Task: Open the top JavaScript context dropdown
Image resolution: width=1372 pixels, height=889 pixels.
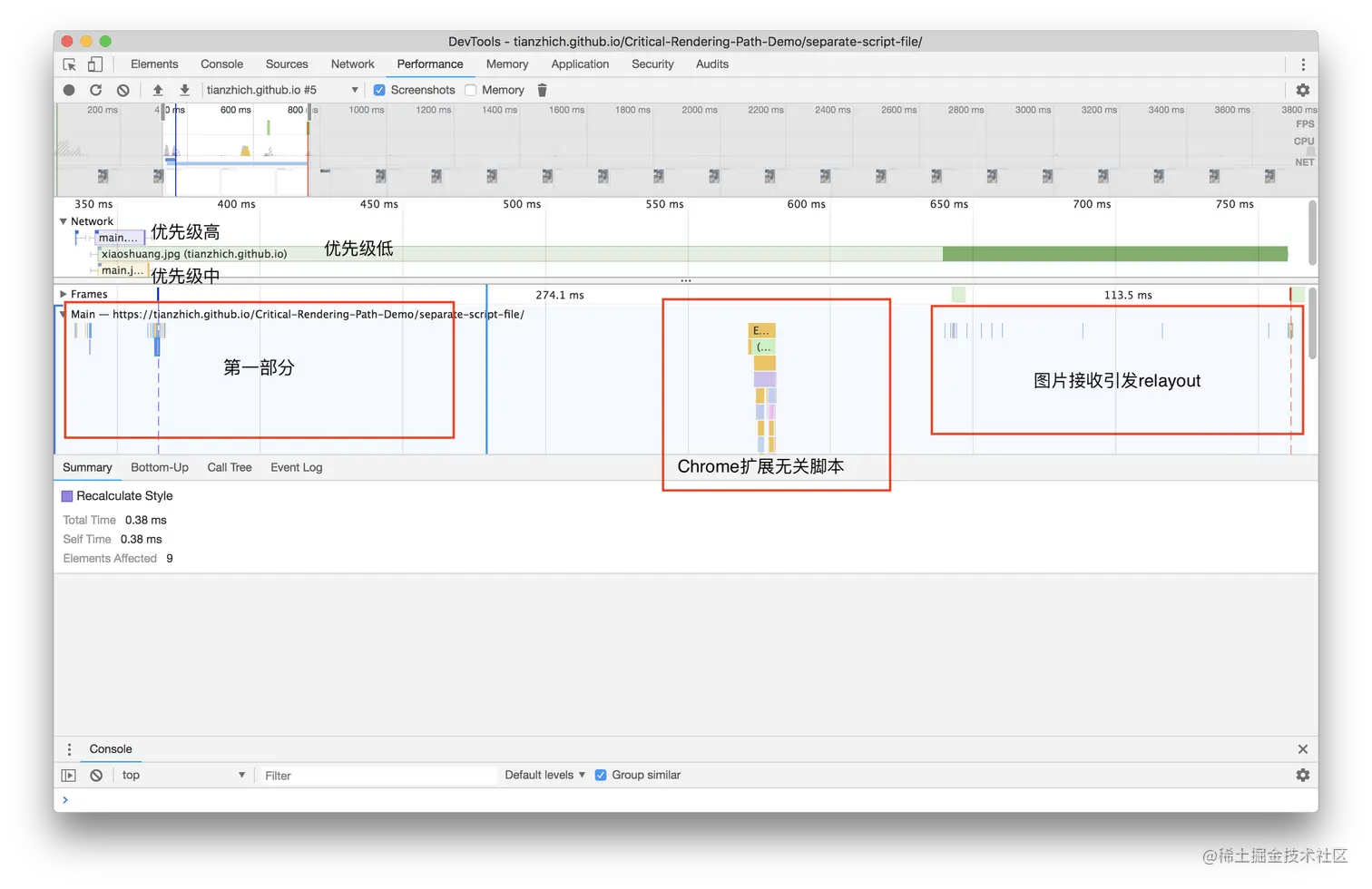Action: 183,776
